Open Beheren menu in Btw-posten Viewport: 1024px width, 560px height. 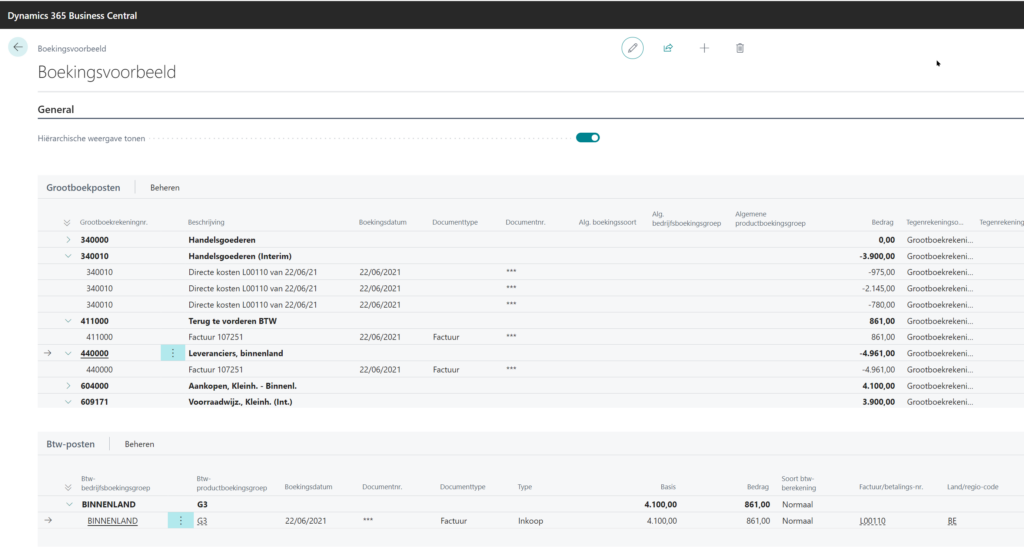point(139,444)
